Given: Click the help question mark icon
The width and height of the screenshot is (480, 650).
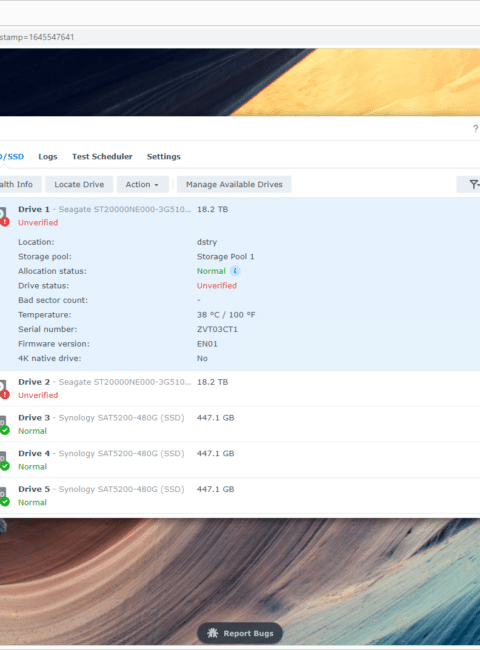Looking at the screenshot, I should click(x=475, y=129).
